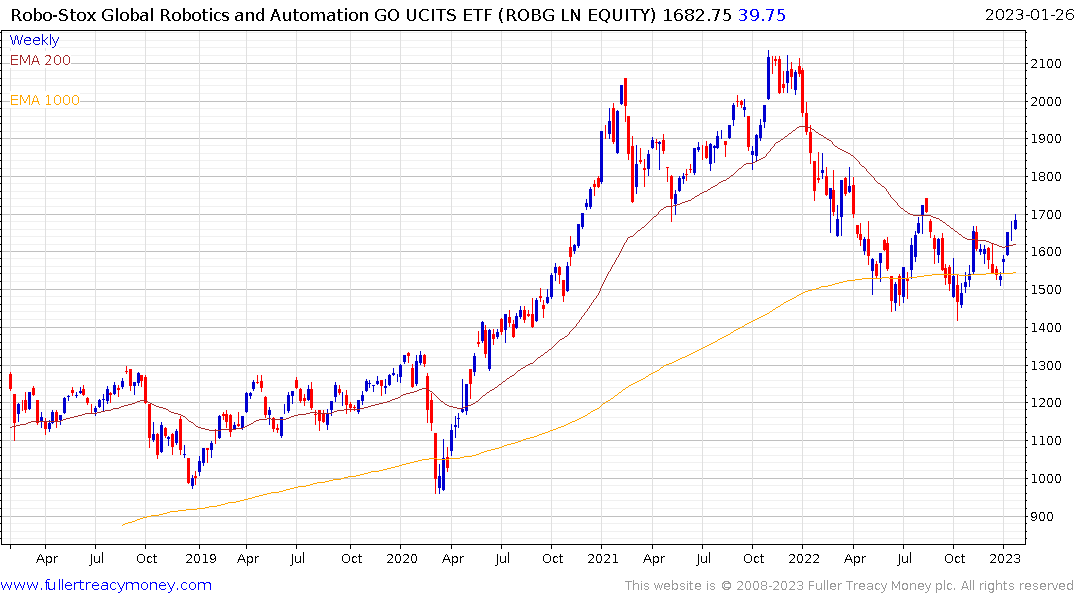Click the 1700 price axis label

click(1046, 215)
